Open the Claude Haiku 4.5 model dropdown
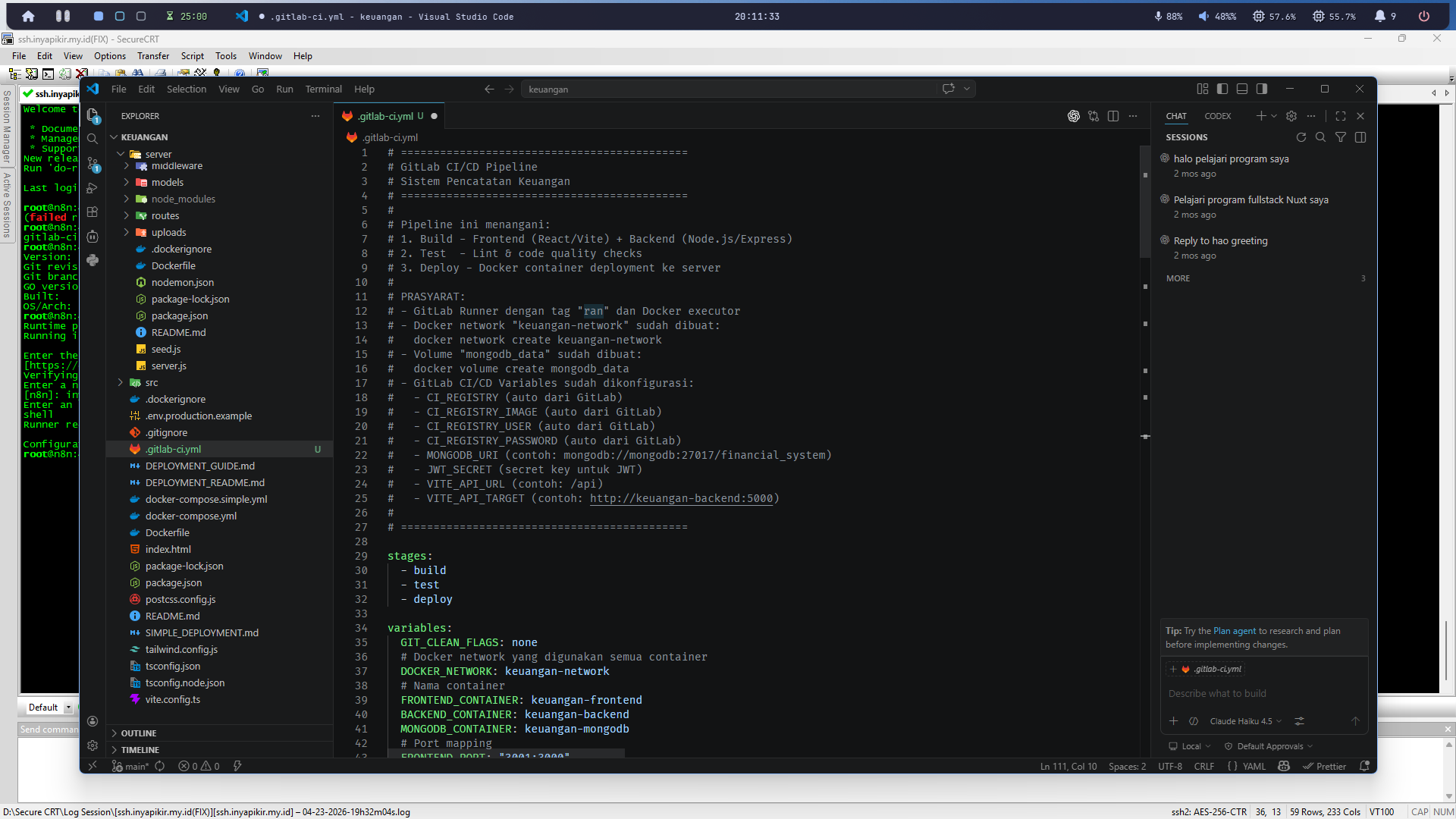Viewport: 1456px width, 819px height. coord(1245,721)
